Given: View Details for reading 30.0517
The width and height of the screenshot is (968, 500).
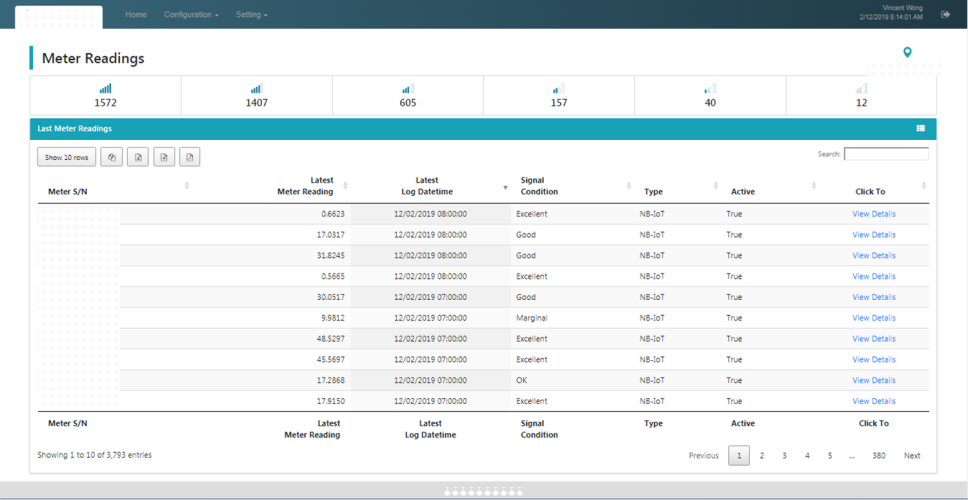Looking at the screenshot, I should point(874,297).
